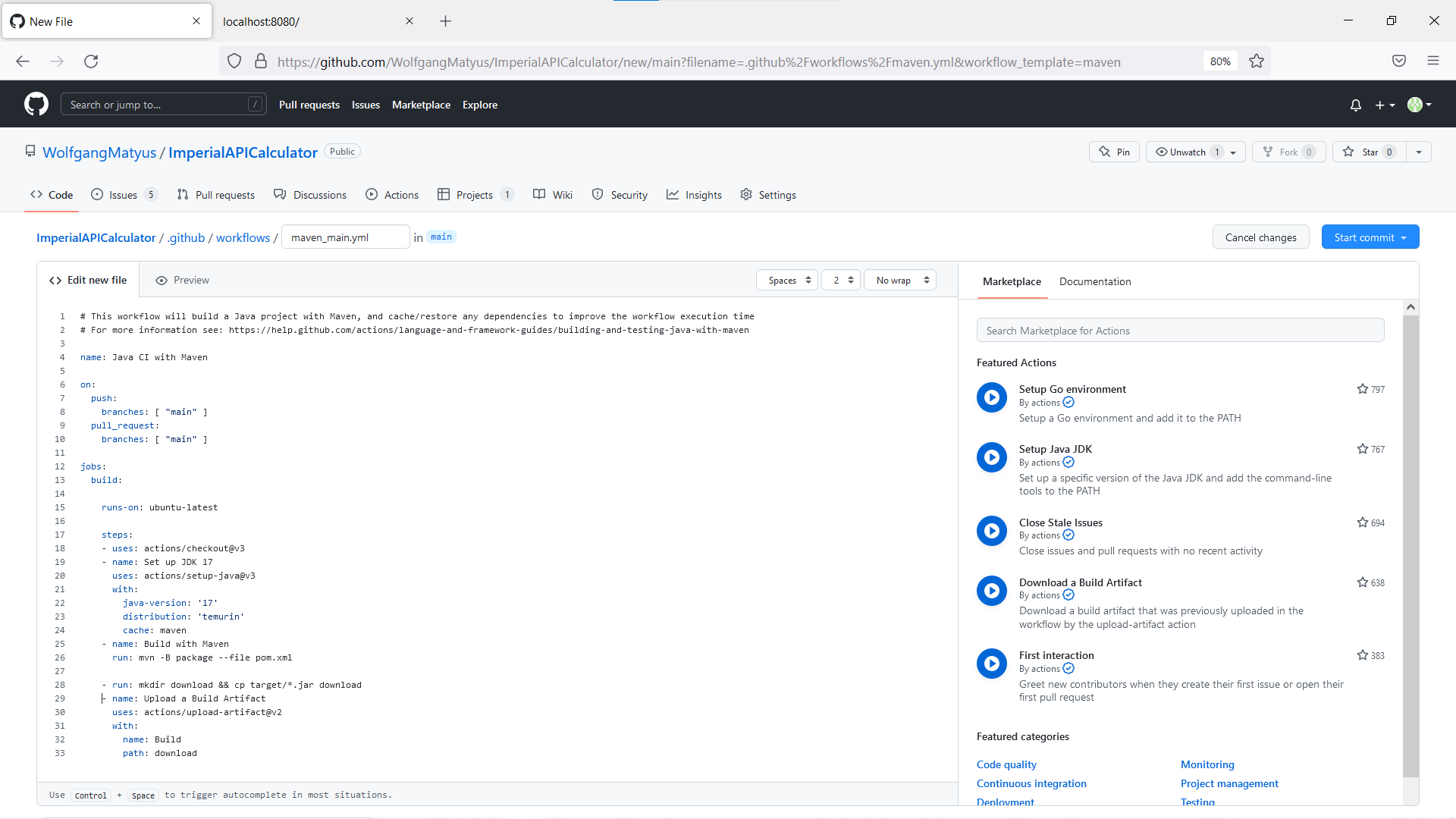Pin the repository
Image resolution: width=1456 pixels, height=819 pixels.
[x=1114, y=152]
